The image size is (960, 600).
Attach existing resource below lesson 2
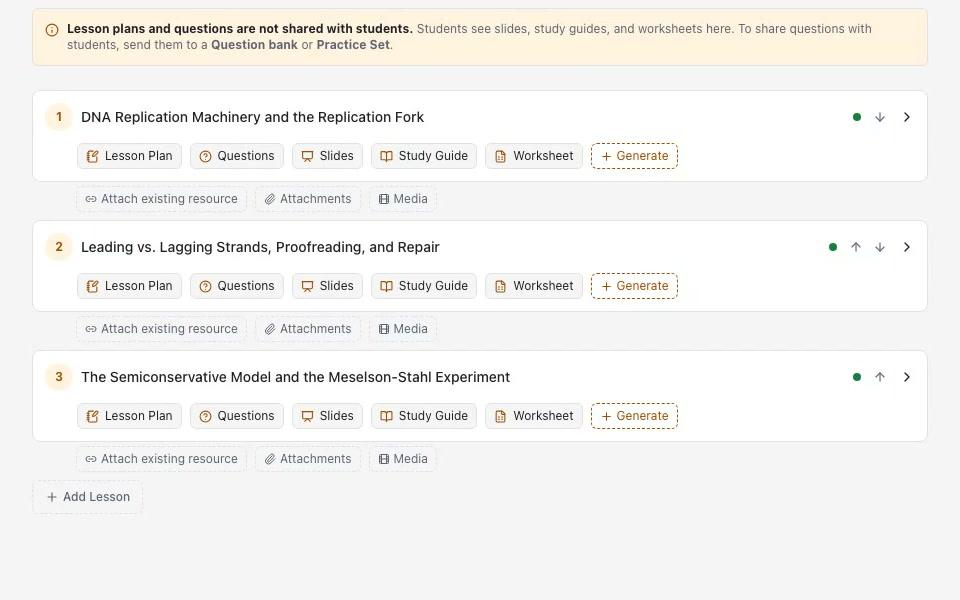(x=162, y=329)
